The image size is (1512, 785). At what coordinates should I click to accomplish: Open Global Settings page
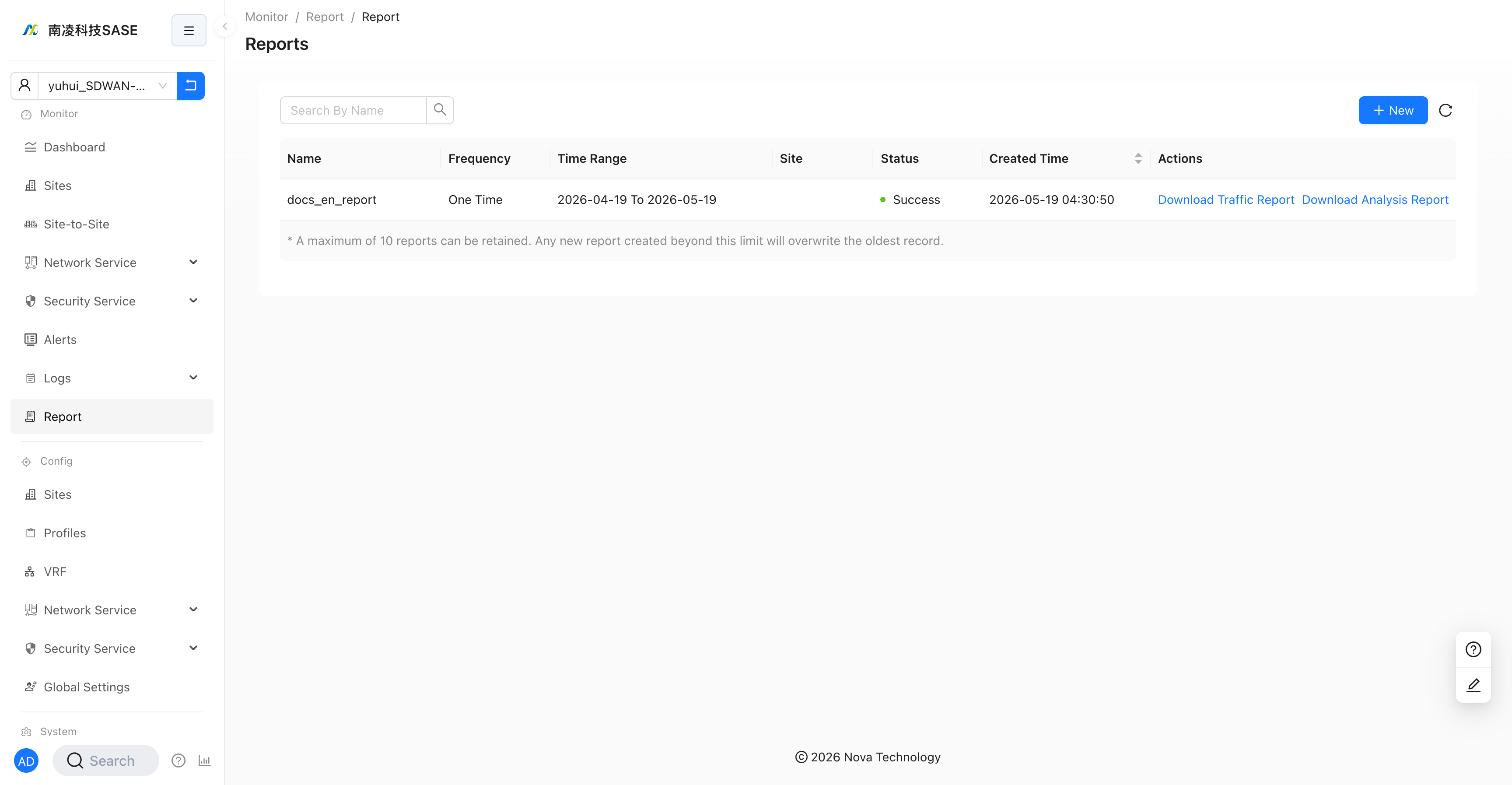coord(112,687)
